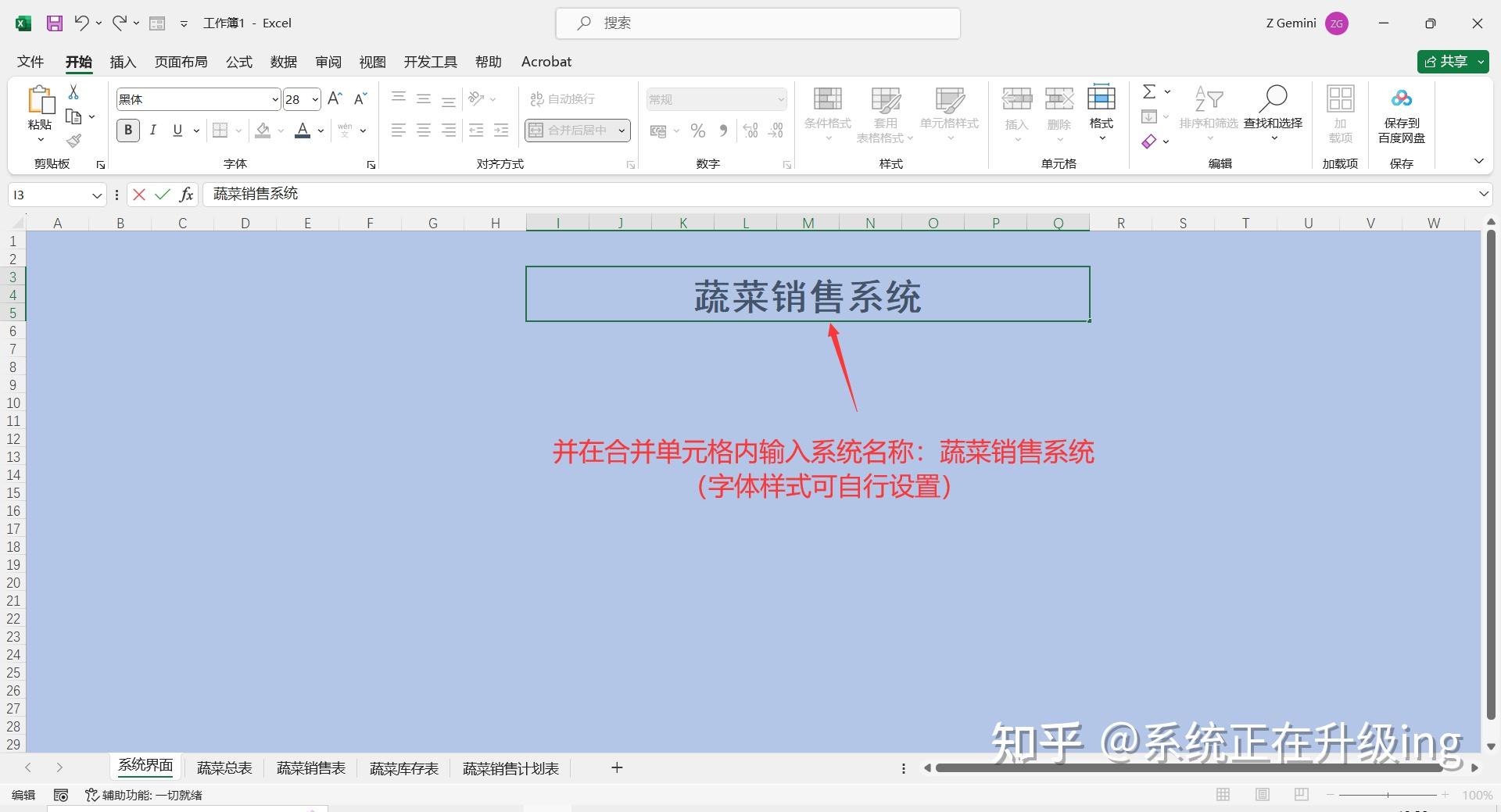1501x812 pixels.
Task: Click the Save icon in quick access toolbar
Action: pyautogui.click(x=54, y=23)
